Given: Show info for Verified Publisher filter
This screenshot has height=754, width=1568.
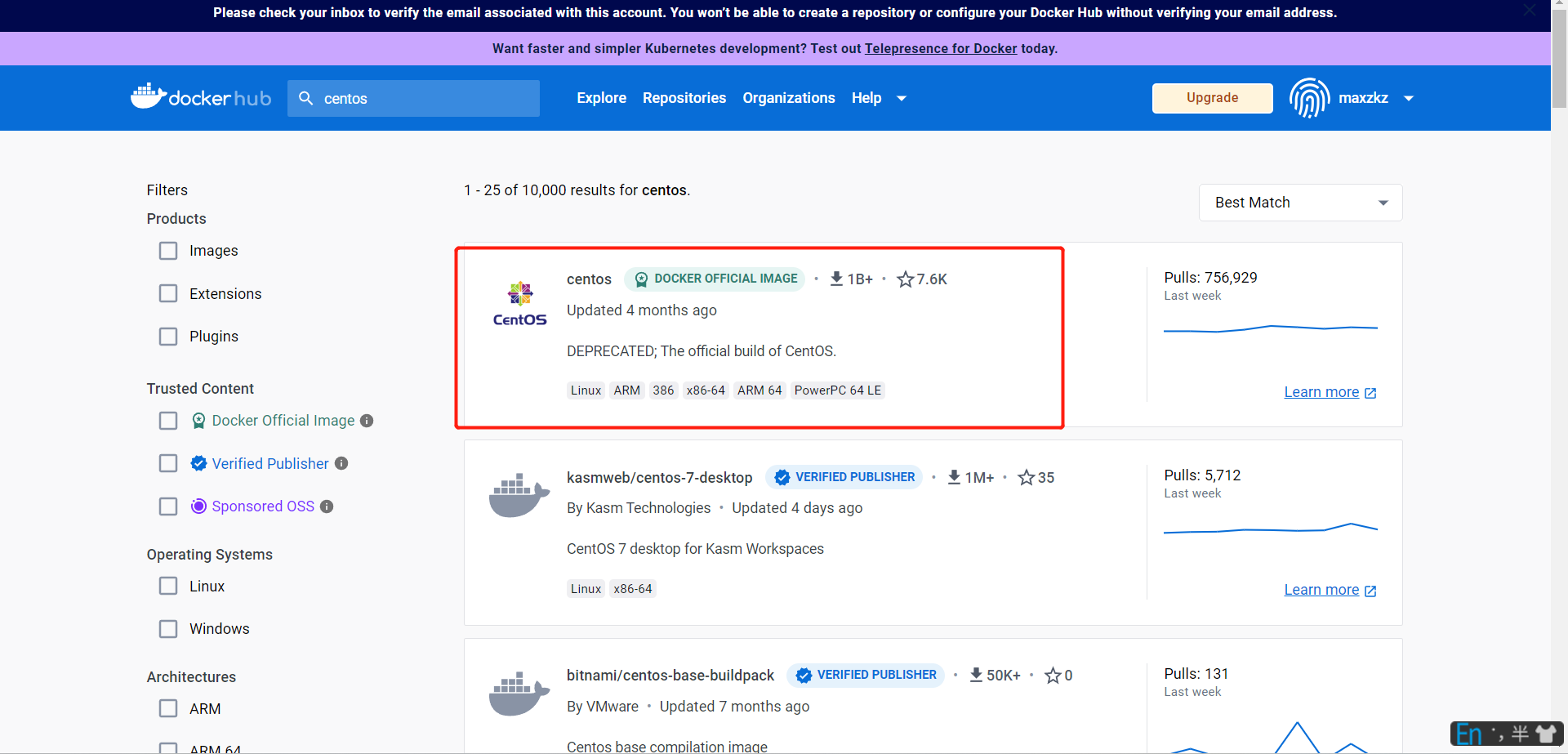Looking at the screenshot, I should tap(341, 463).
